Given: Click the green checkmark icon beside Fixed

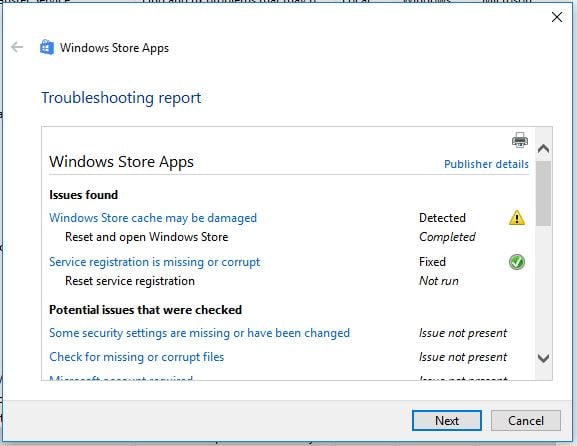Looking at the screenshot, I should (x=517, y=262).
